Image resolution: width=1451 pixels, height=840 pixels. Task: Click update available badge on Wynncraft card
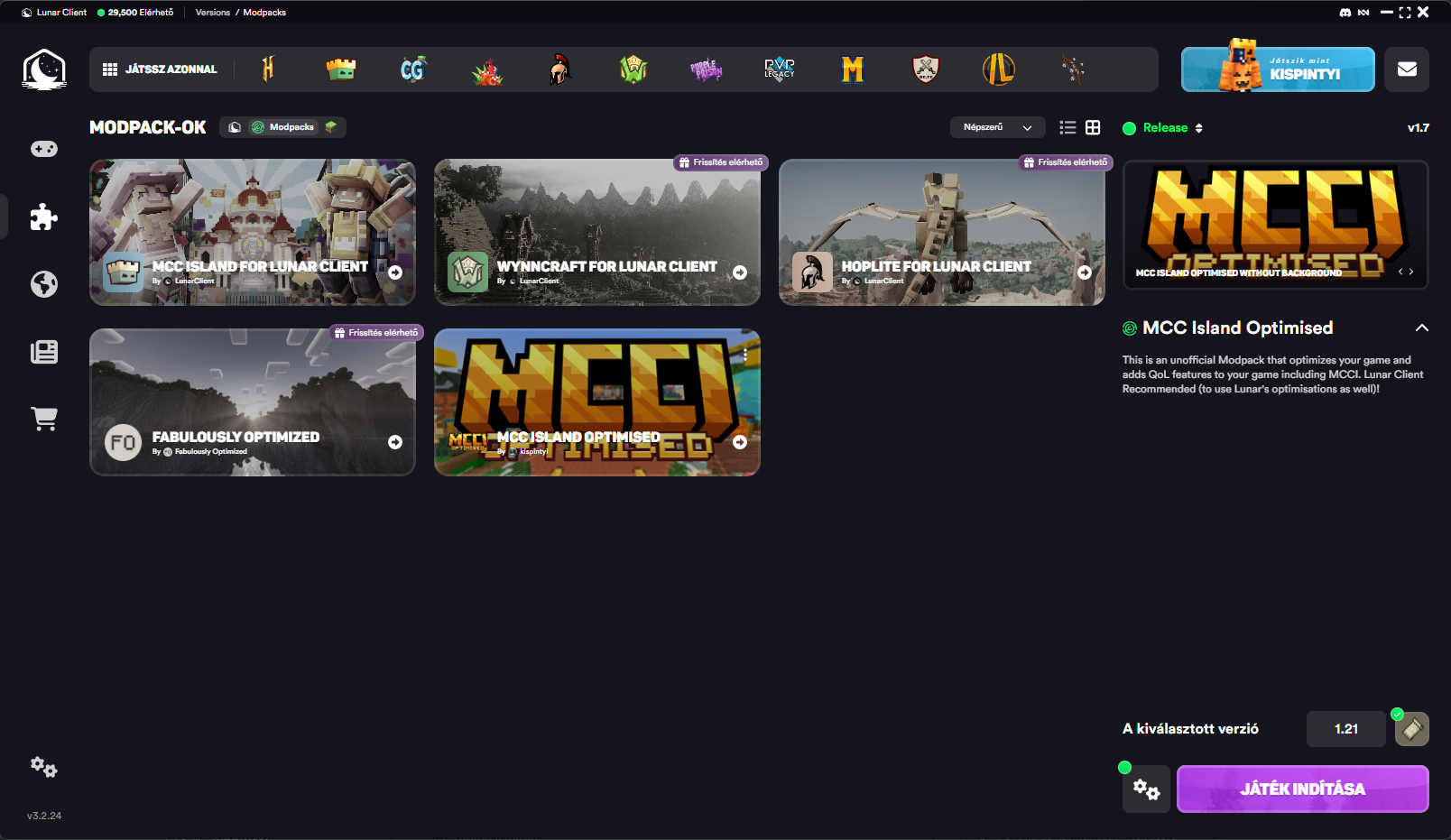(x=720, y=162)
